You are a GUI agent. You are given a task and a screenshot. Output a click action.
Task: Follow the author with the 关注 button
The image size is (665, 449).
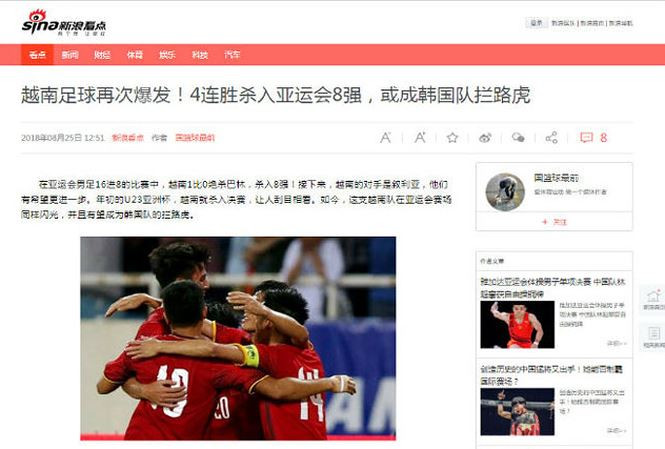click(554, 222)
